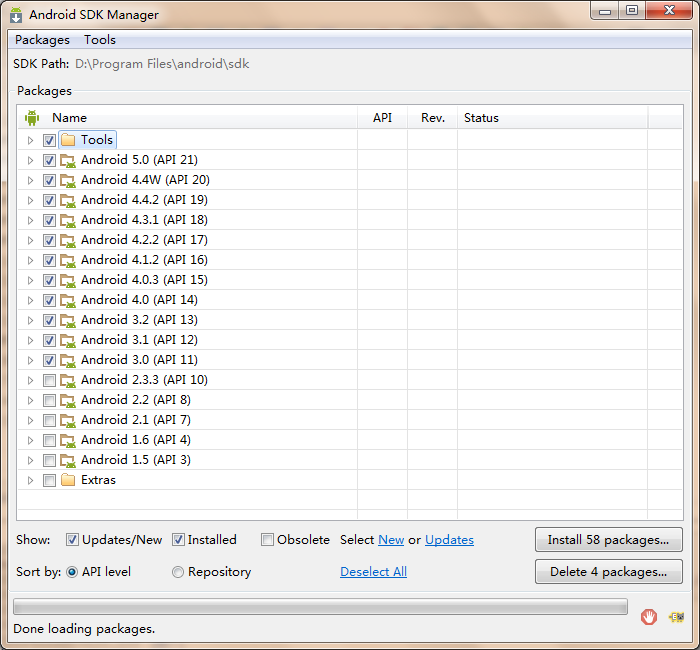This screenshot has height=650, width=700.
Task: Click the Extras folder icon
Action: tap(68, 480)
